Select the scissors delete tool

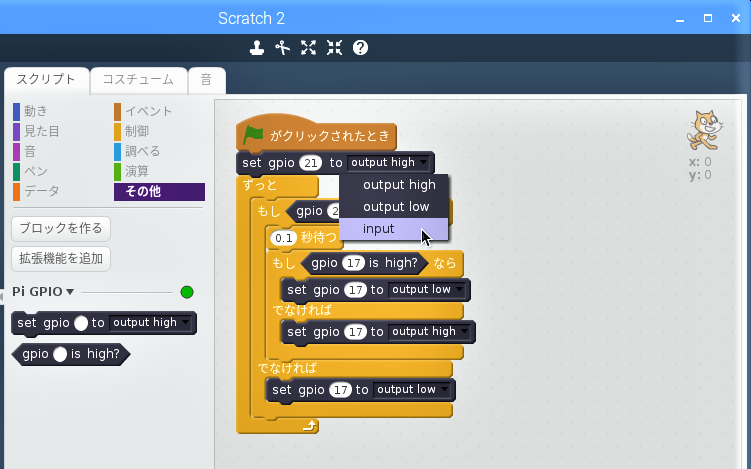[x=283, y=47]
